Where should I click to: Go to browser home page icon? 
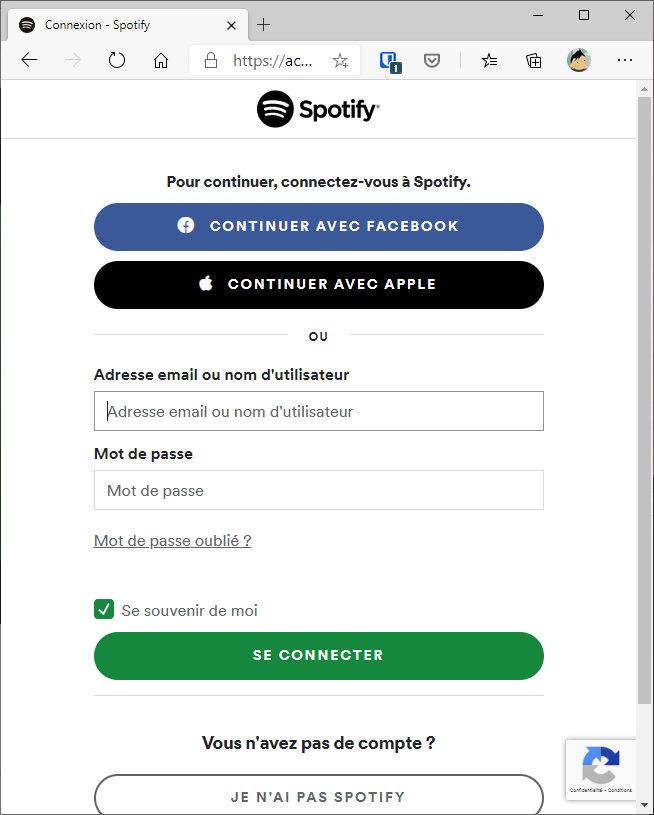(x=161, y=60)
